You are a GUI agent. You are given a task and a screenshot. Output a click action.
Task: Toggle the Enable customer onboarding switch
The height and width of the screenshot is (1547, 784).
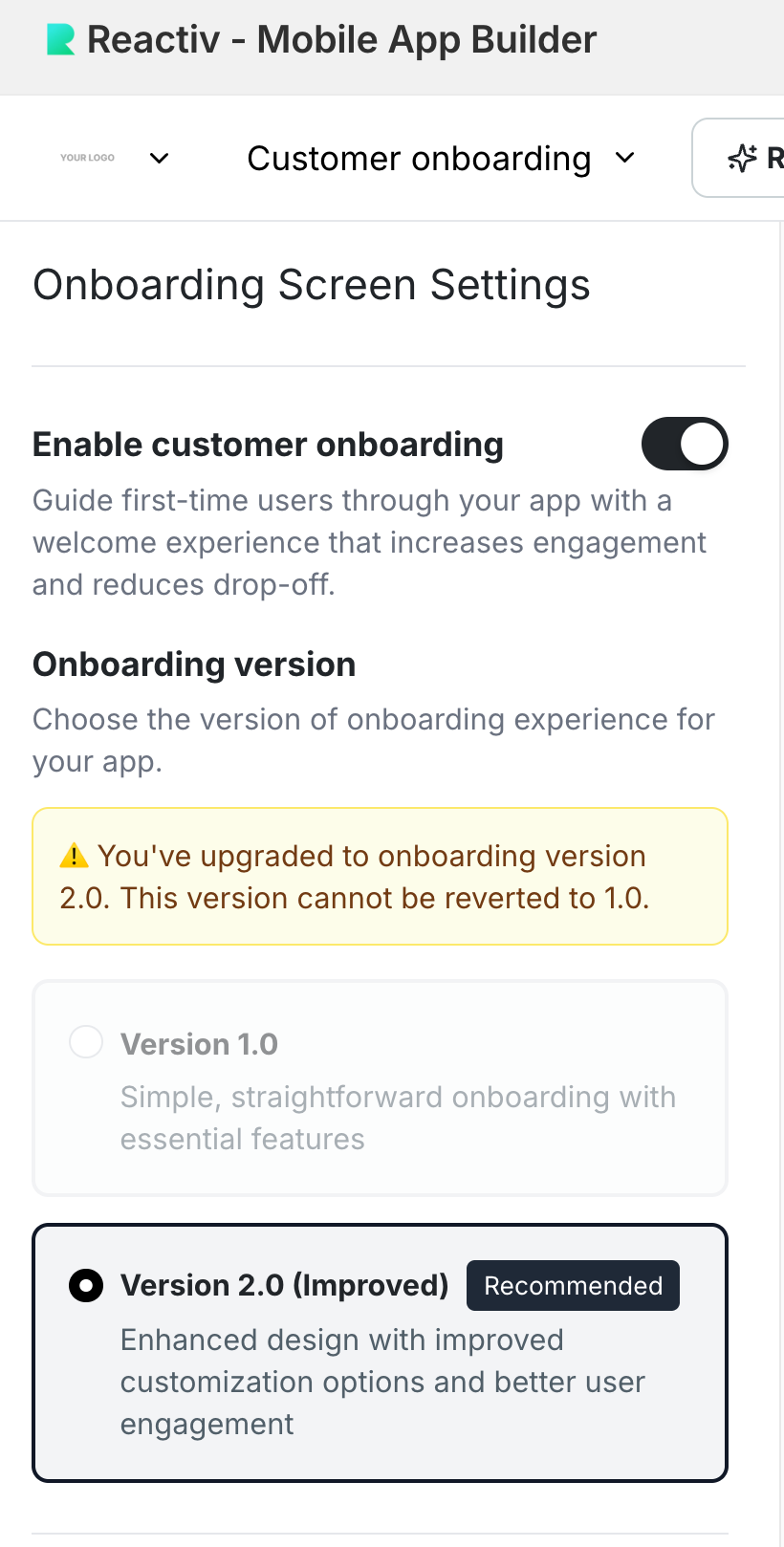point(685,444)
